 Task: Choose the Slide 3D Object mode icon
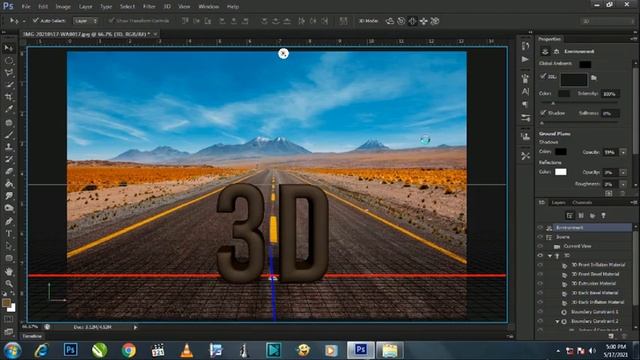point(424,21)
